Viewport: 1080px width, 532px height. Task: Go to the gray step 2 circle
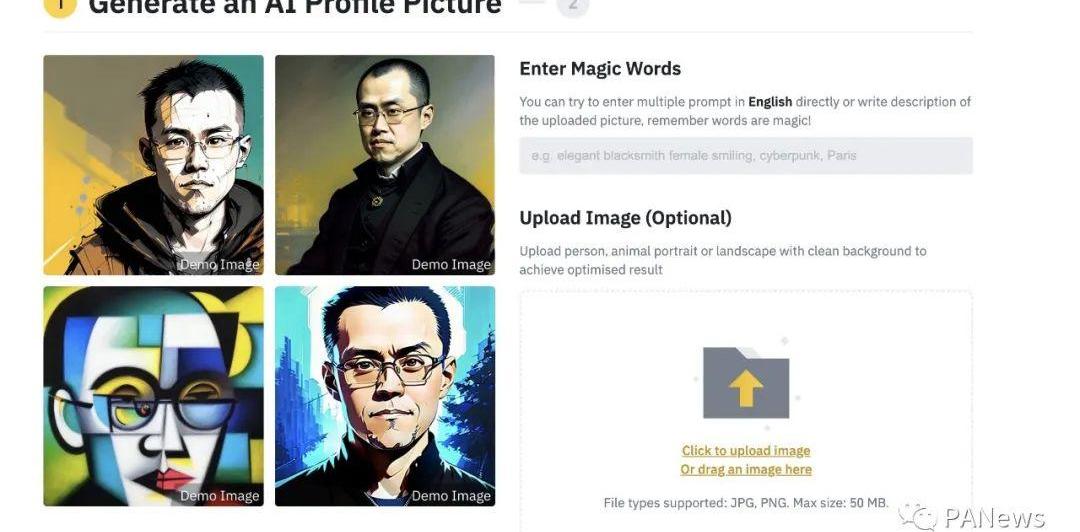coord(573,7)
